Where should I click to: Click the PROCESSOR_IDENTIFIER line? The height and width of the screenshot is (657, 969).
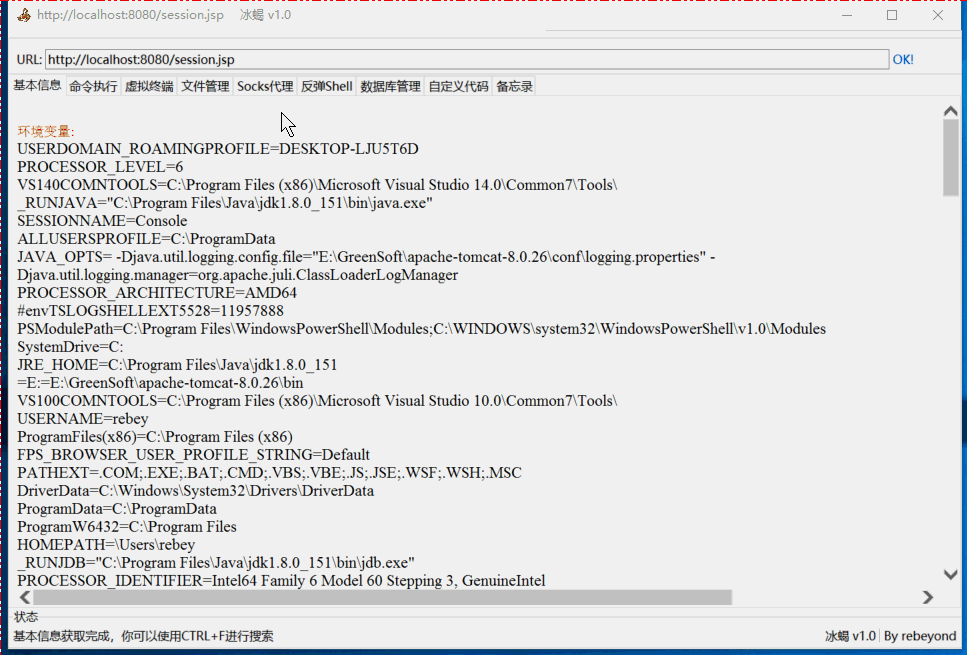(x=281, y=580)
